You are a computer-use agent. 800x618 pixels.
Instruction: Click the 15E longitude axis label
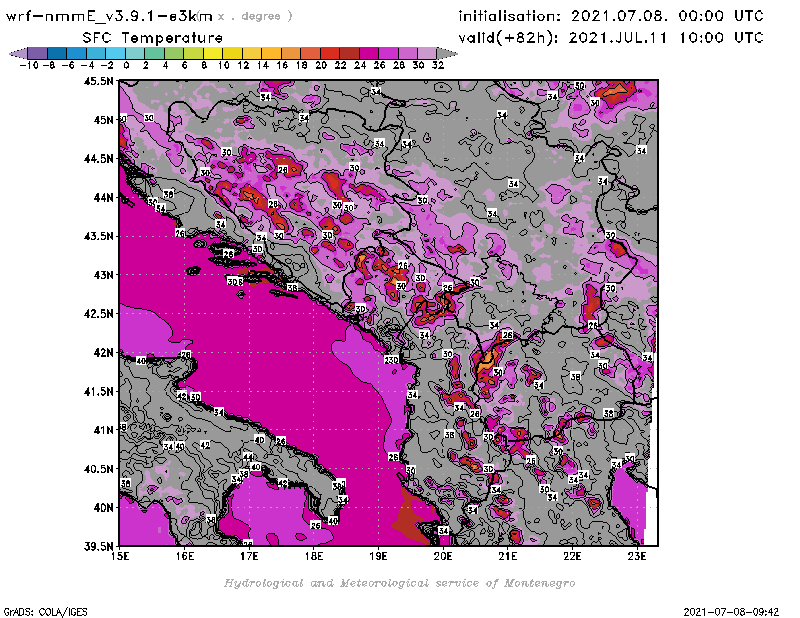120,556
